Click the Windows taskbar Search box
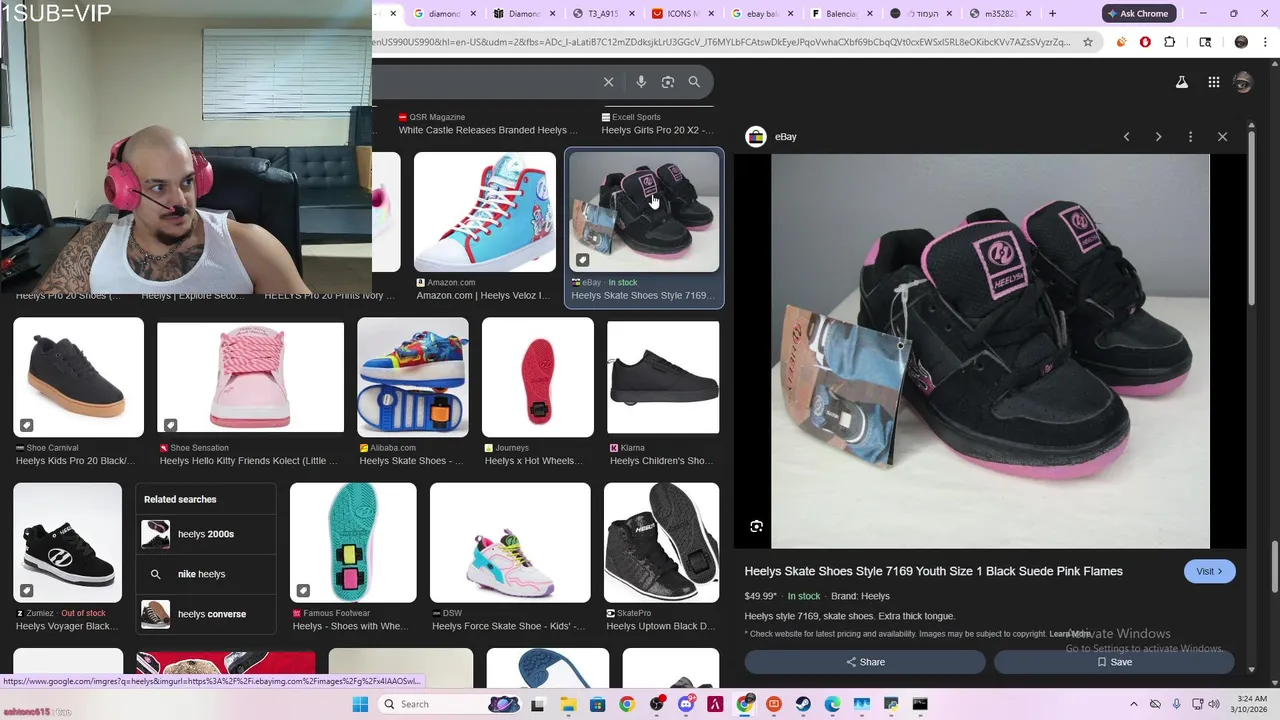The width and height of the screenshot is (1280, 720). point(448,704)
